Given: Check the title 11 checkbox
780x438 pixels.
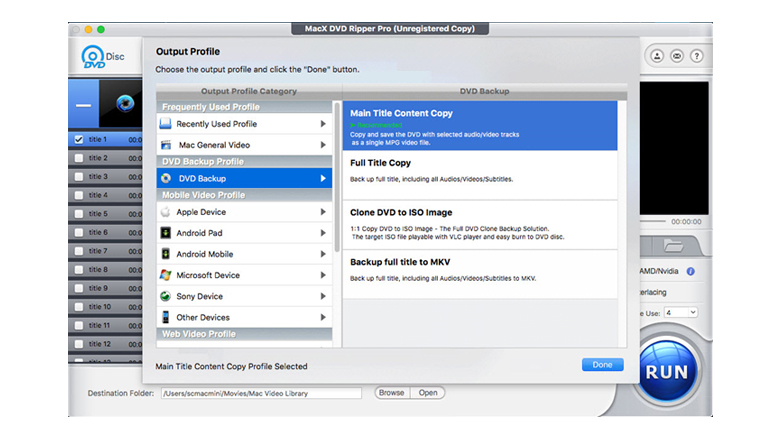Looking at the screenshot, I should pos(79,325).
